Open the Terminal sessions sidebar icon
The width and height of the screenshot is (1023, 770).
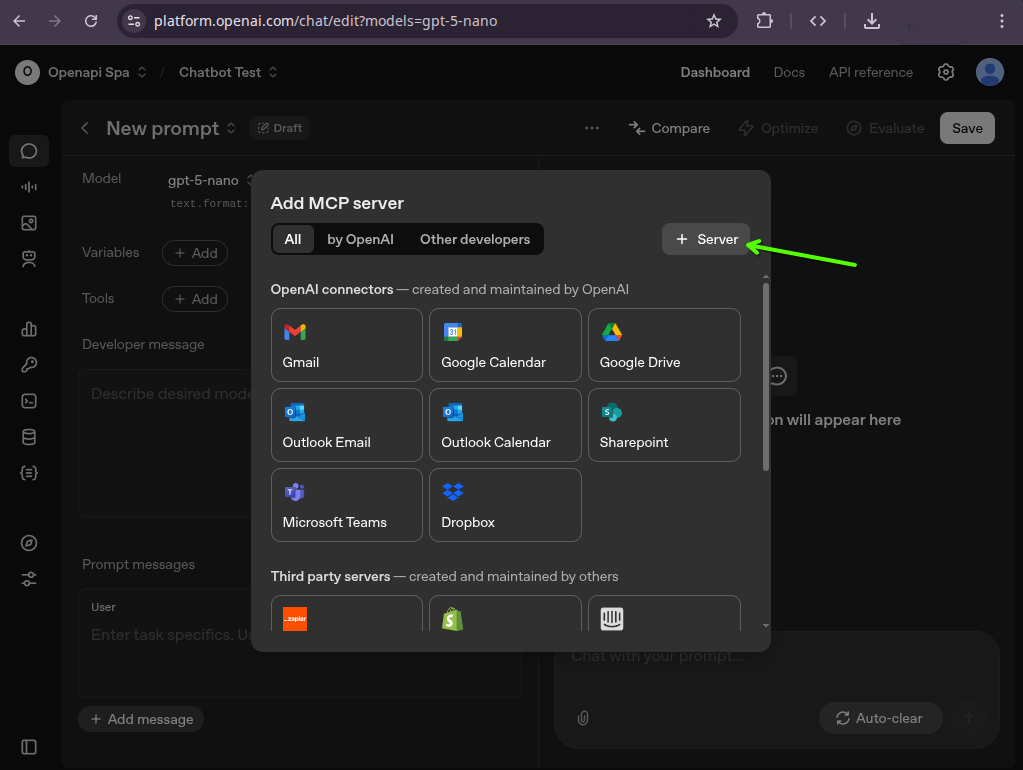click(28, 400)
